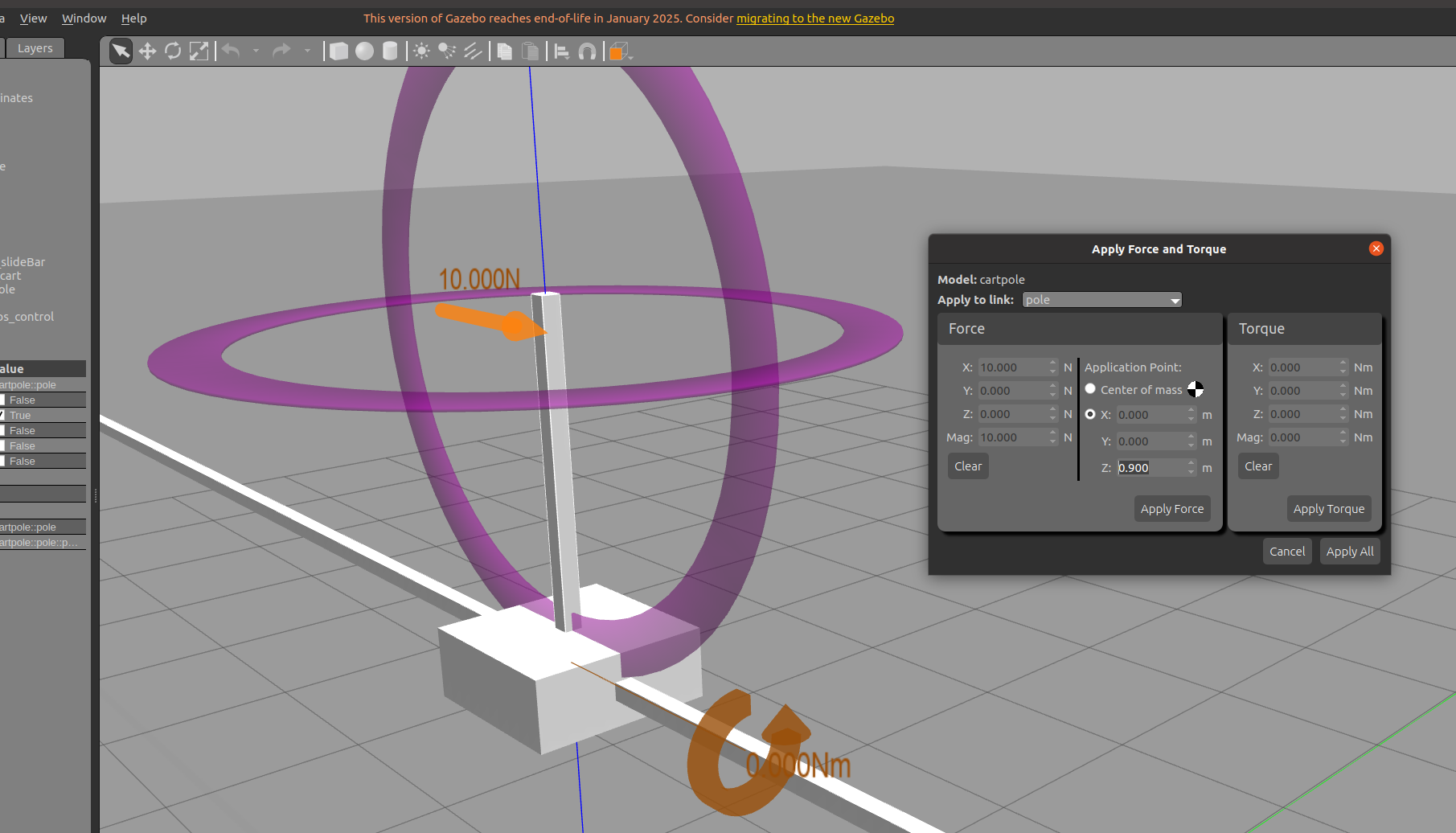Open the redo history dropdown arrow
The image size is (1456, 833).
coord(307,51)
